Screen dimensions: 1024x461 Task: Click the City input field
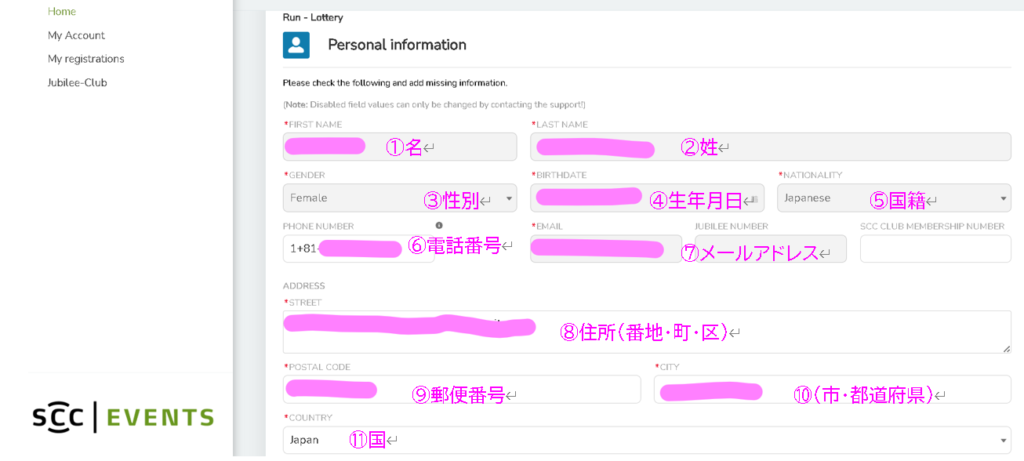tap(831, 389)
